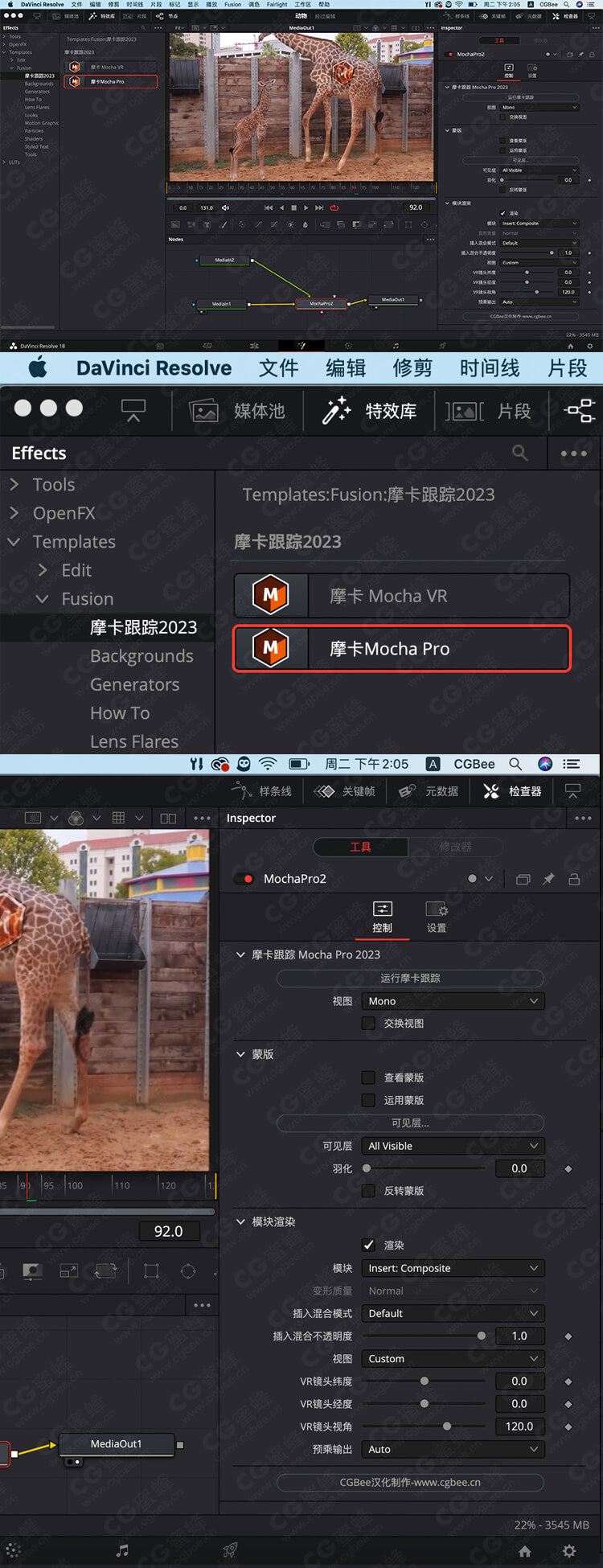The width and height of the screenshot is (603, 1568).
Task: Click the enlarged music note Fairlight page icon
Action: point(122,1550)
